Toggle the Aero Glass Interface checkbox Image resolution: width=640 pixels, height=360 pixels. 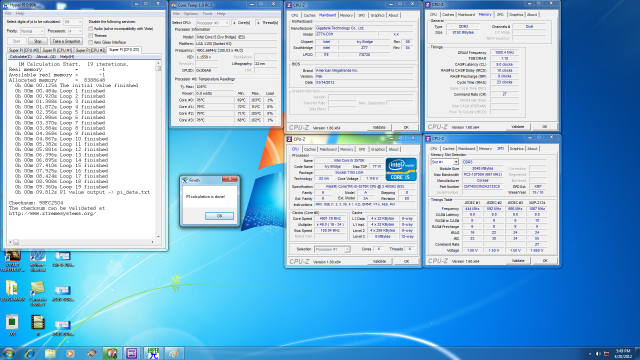click(x=91, y=42)
